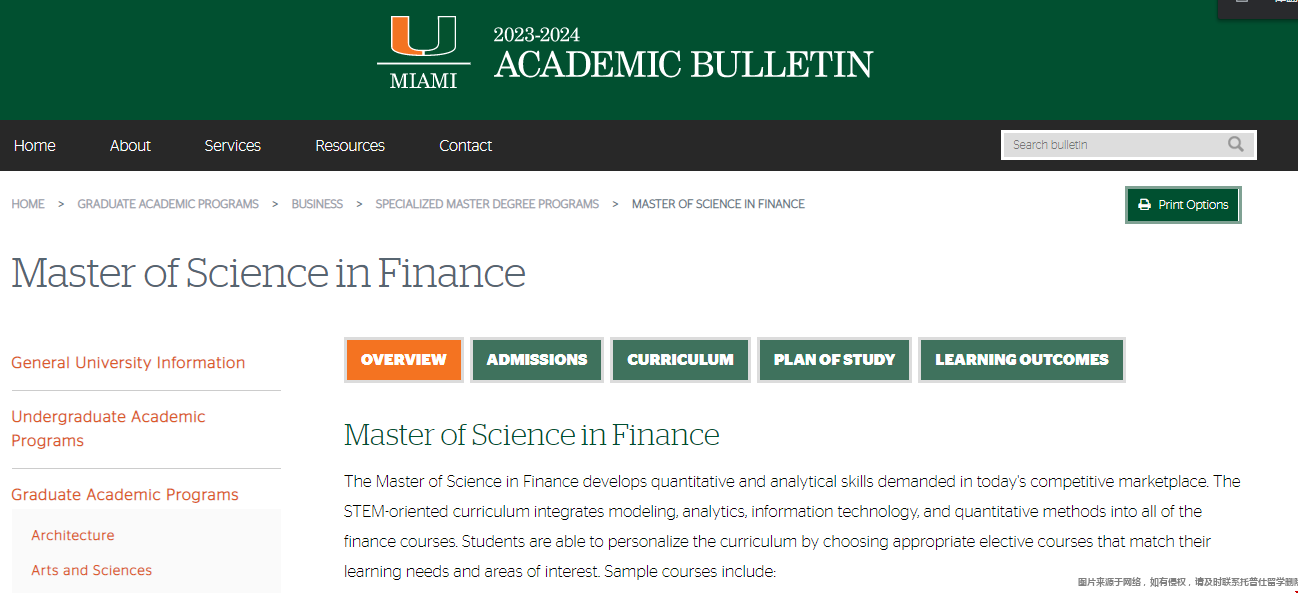Screen dimensions: 1298x593
Task: Select Services in the navigation bar
Action: pyautogui.click(x=232, y=146)
